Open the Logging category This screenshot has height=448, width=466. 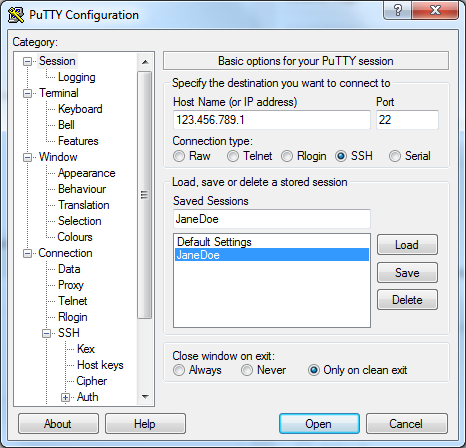(77, 77)
